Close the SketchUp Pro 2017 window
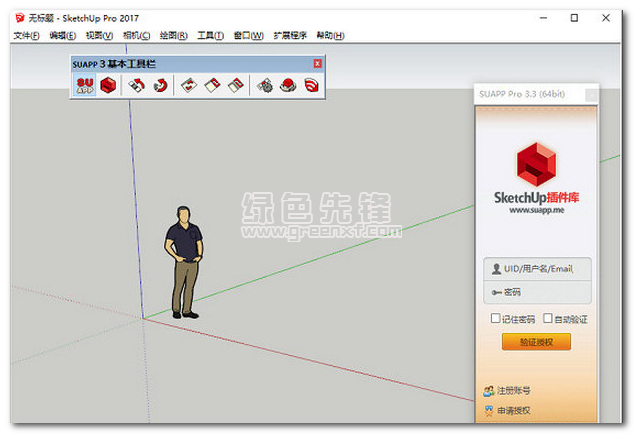Screen dimensions: 634x434 tap(606, 18)
